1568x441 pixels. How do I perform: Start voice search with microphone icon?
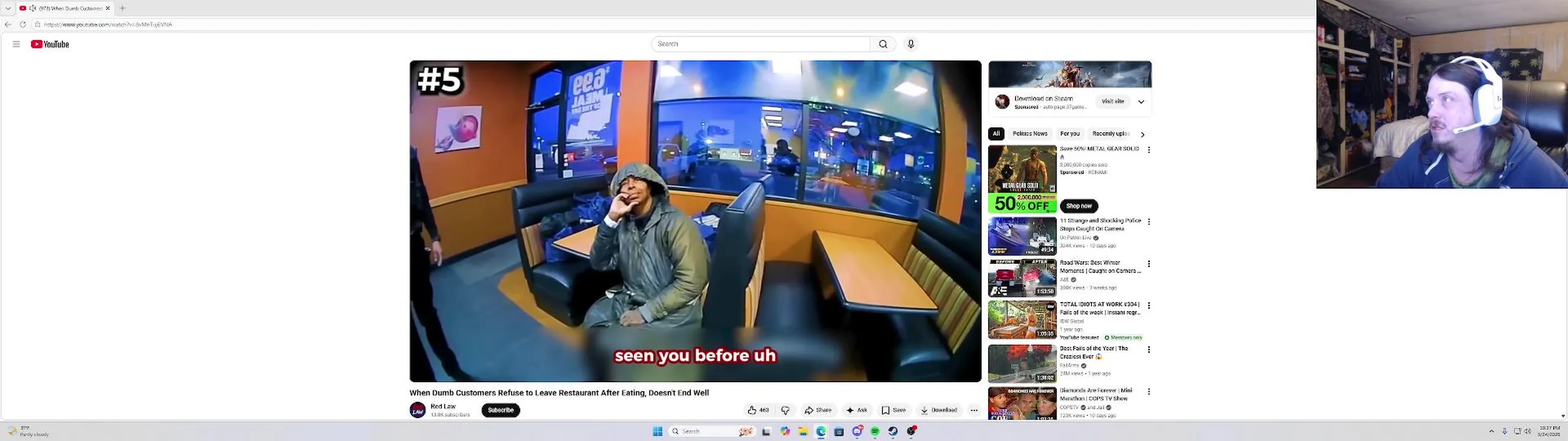coord(911,44)
